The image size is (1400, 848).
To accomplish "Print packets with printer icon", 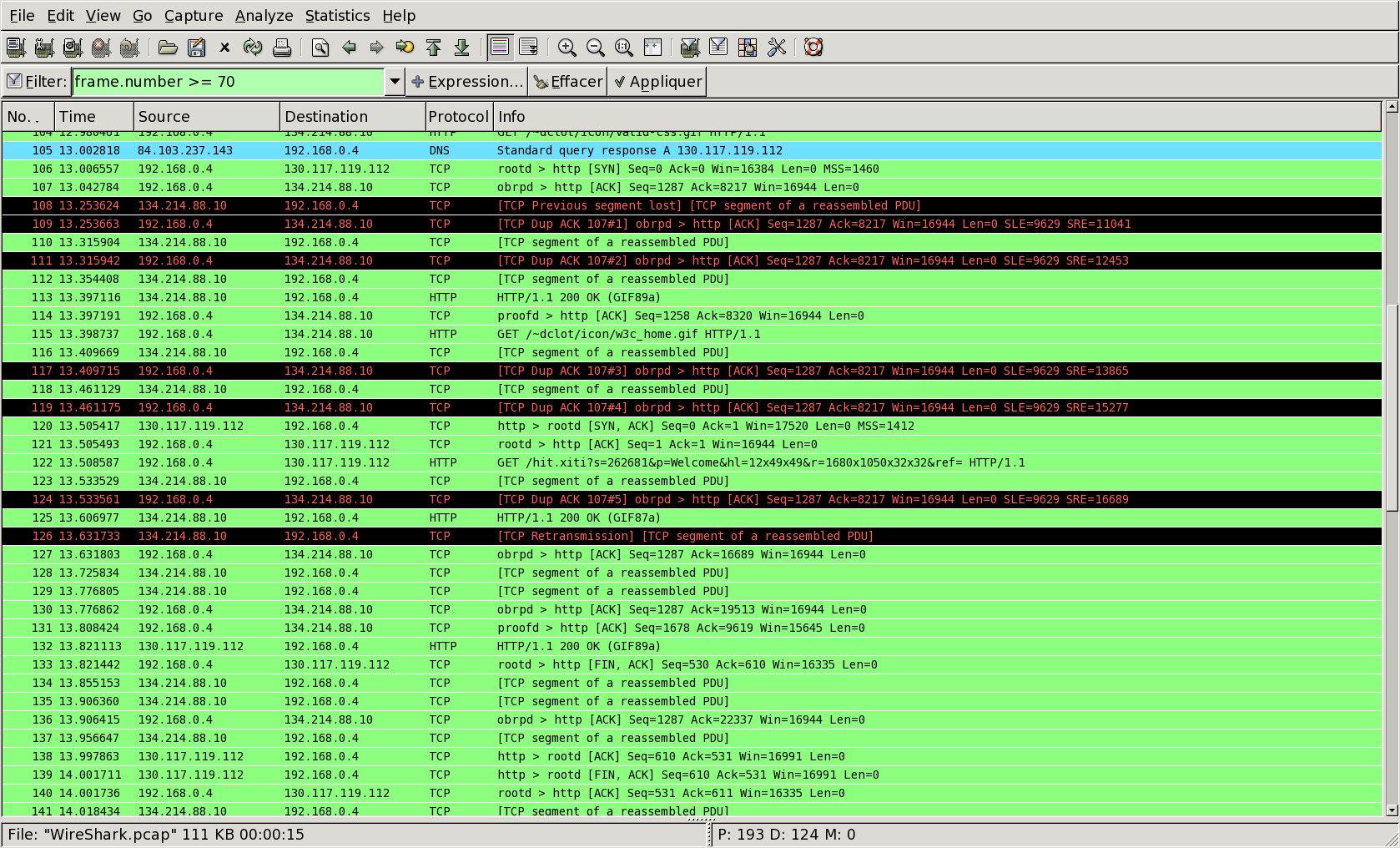I will [x=282, y=48].
